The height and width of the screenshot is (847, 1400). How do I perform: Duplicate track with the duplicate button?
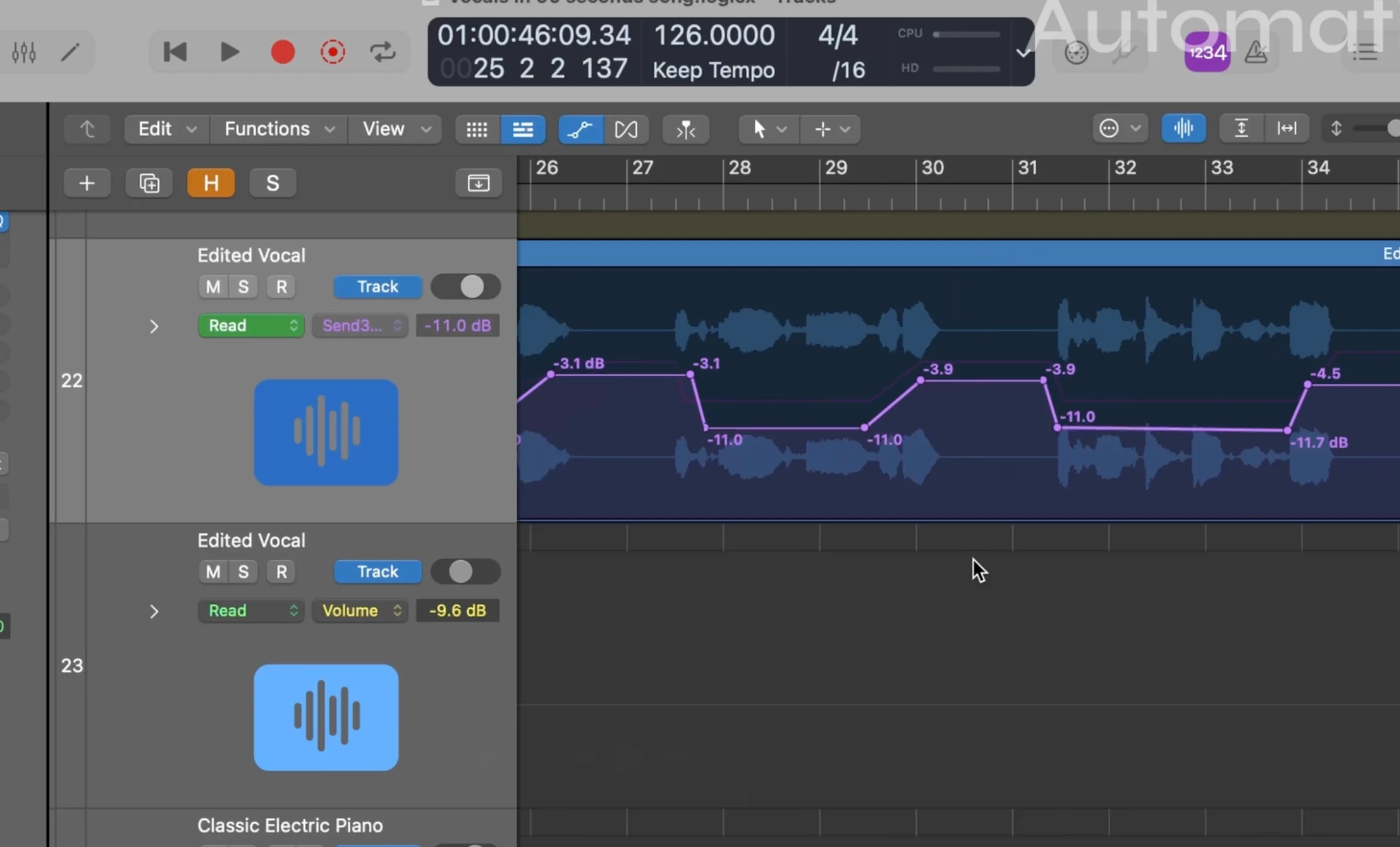click(149, 183)
